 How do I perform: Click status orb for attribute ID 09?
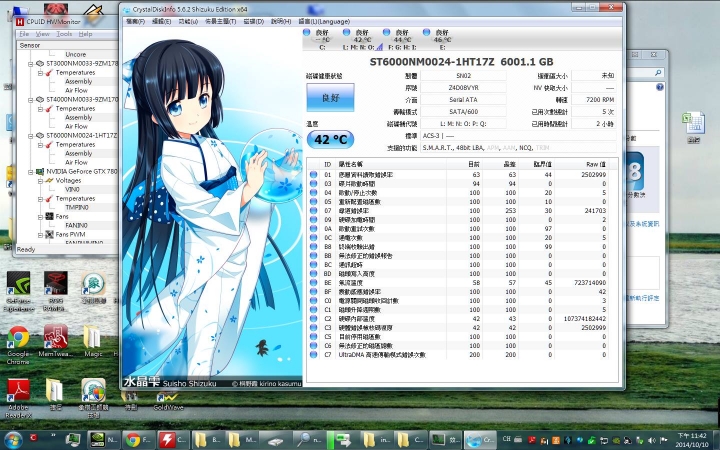point(314,219)
